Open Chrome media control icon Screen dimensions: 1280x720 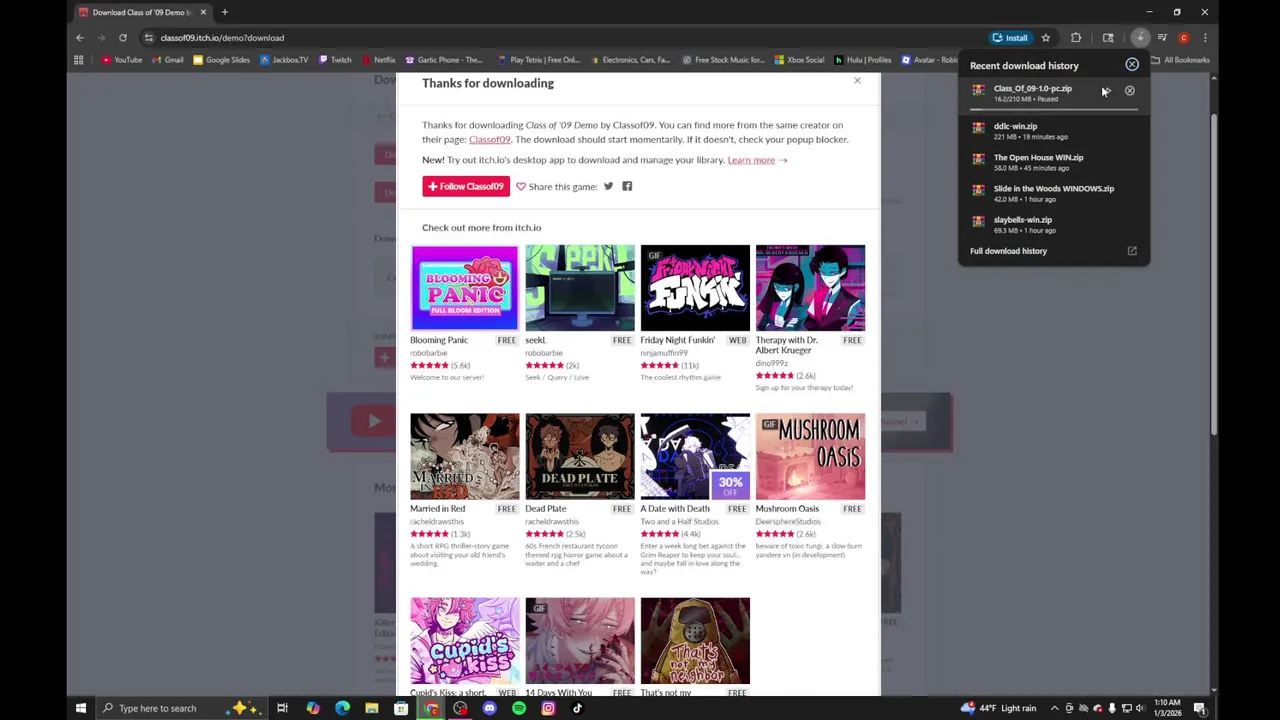click(1162, 38)
